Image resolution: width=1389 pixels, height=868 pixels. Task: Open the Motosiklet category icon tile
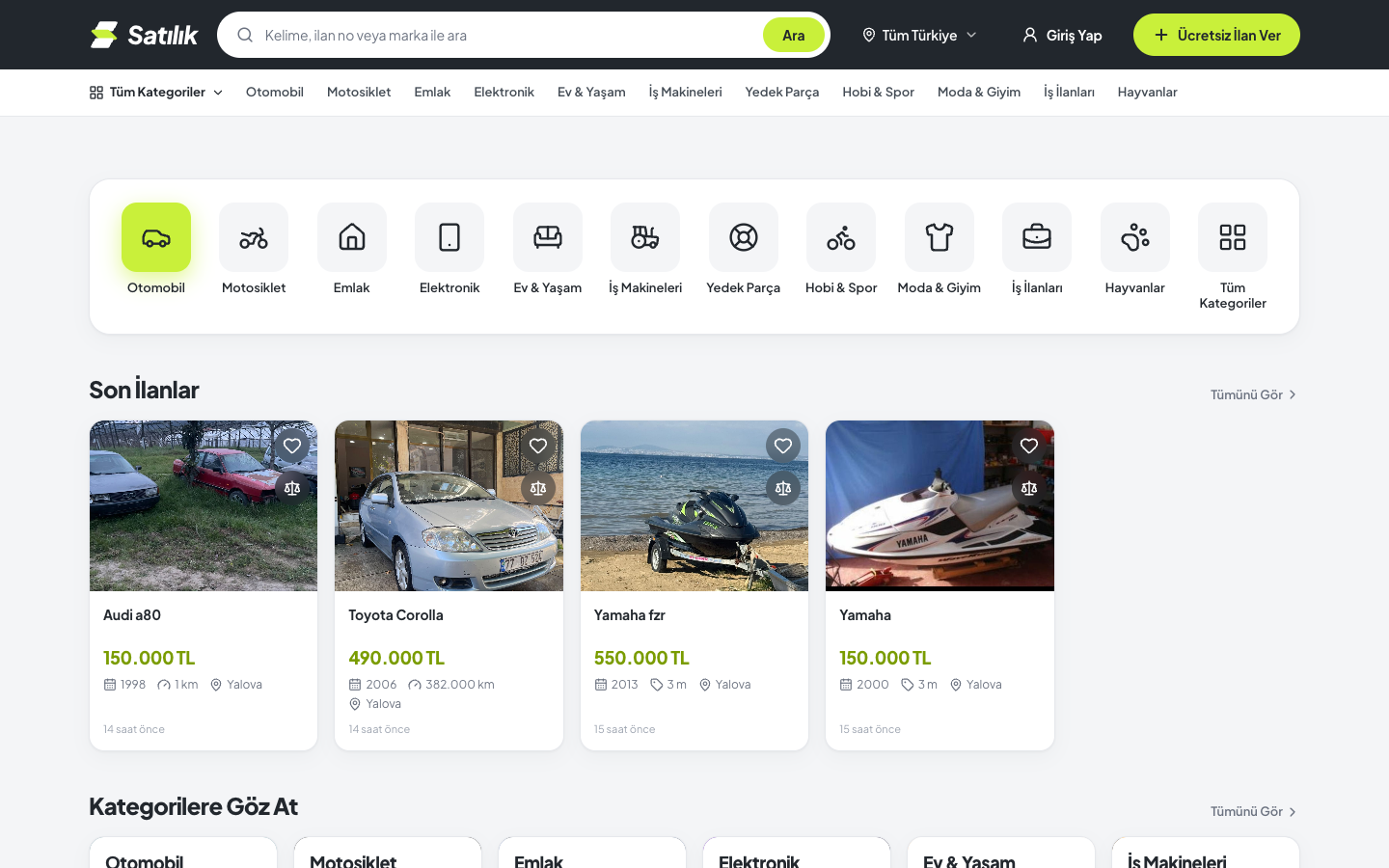(x=254, y=237)
